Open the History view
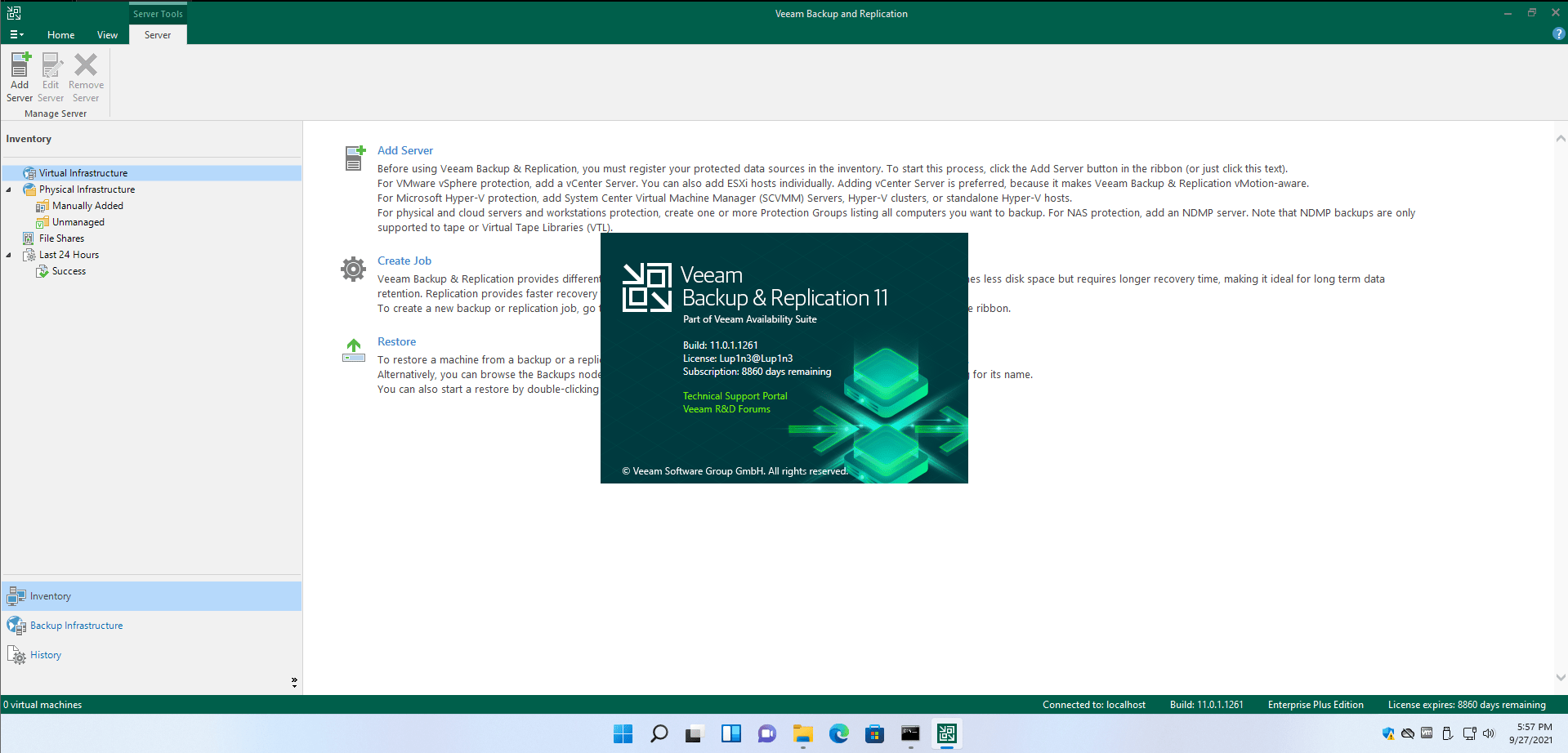The height and width of the screenshot is (753, 1568). (152, 655)
